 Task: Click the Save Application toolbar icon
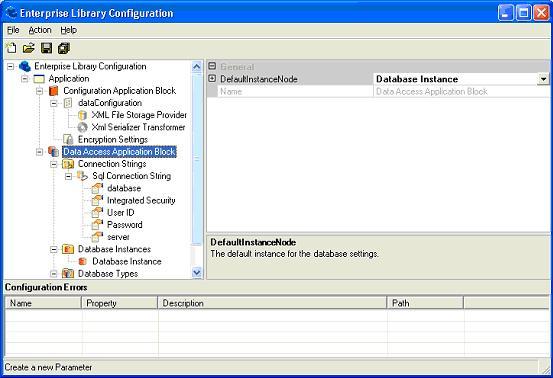click(x=46, y=48)
